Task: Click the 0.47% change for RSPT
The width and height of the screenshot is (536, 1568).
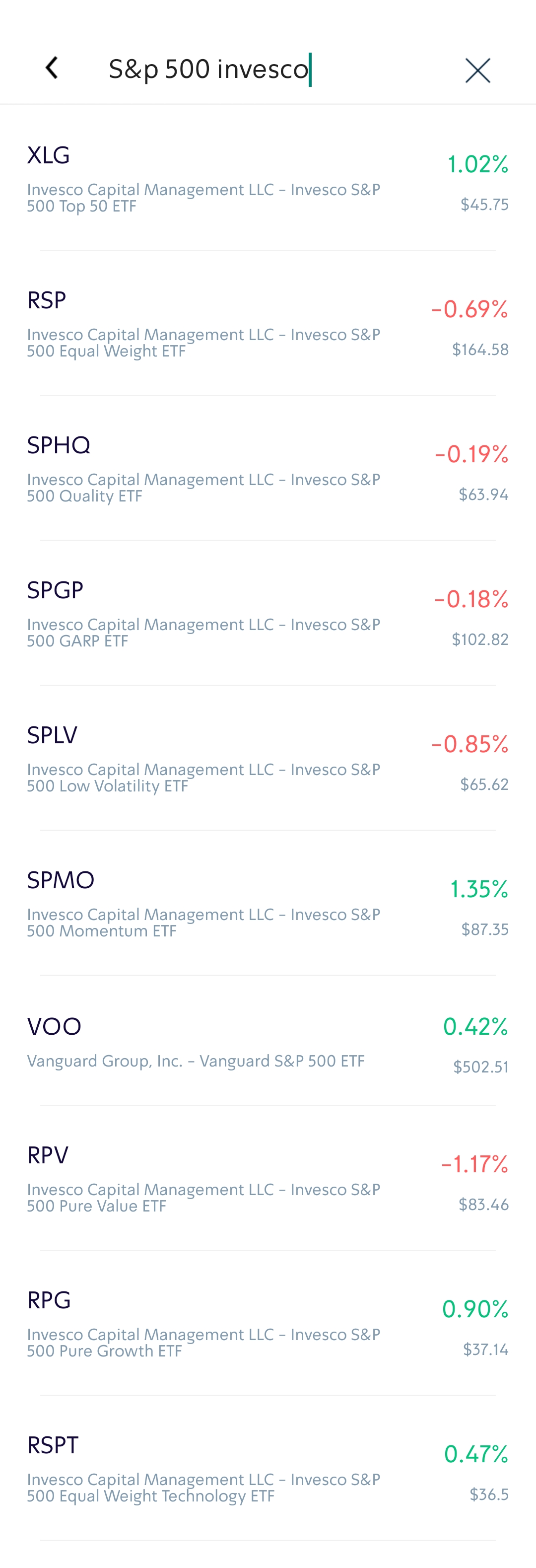Action: pyautogui.click(x=476, y=1454)
